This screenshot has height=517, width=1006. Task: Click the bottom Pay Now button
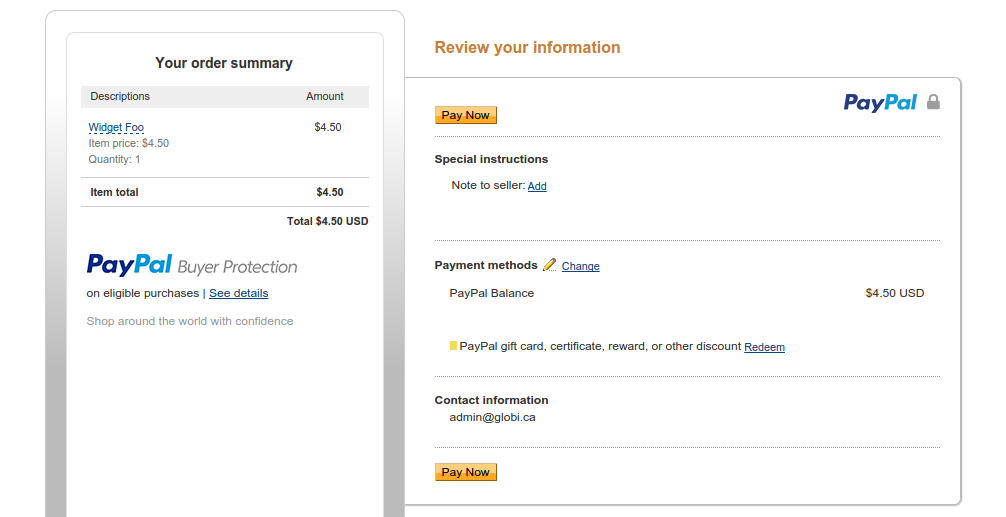coord(466,472)
